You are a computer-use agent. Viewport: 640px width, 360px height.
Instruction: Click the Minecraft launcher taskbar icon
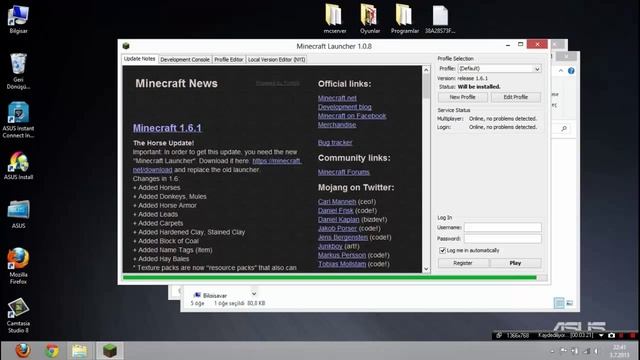point(110,351)
